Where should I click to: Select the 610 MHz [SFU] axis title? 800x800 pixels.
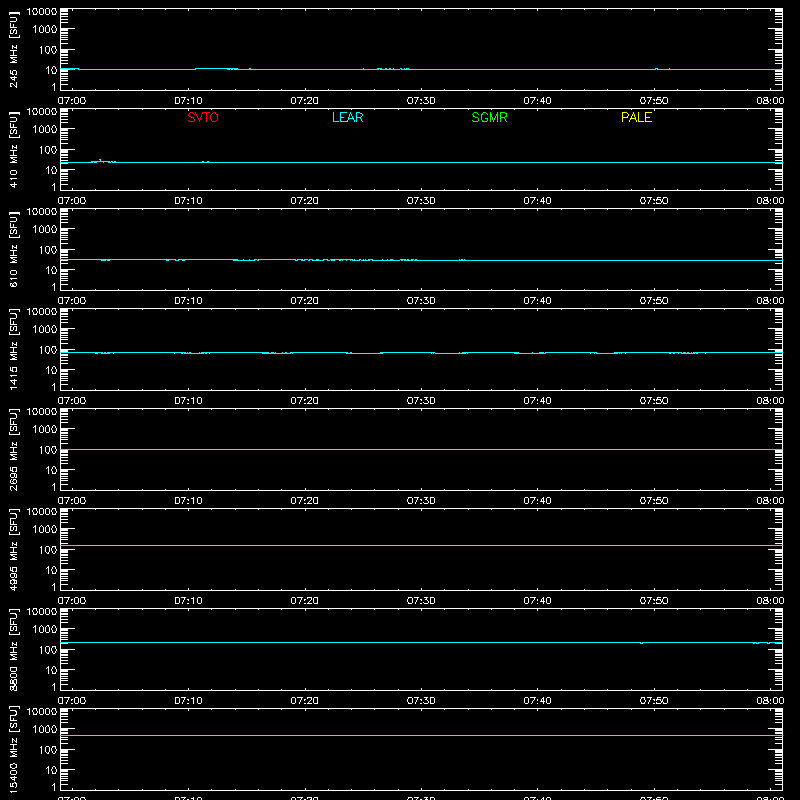pos(14,249)
